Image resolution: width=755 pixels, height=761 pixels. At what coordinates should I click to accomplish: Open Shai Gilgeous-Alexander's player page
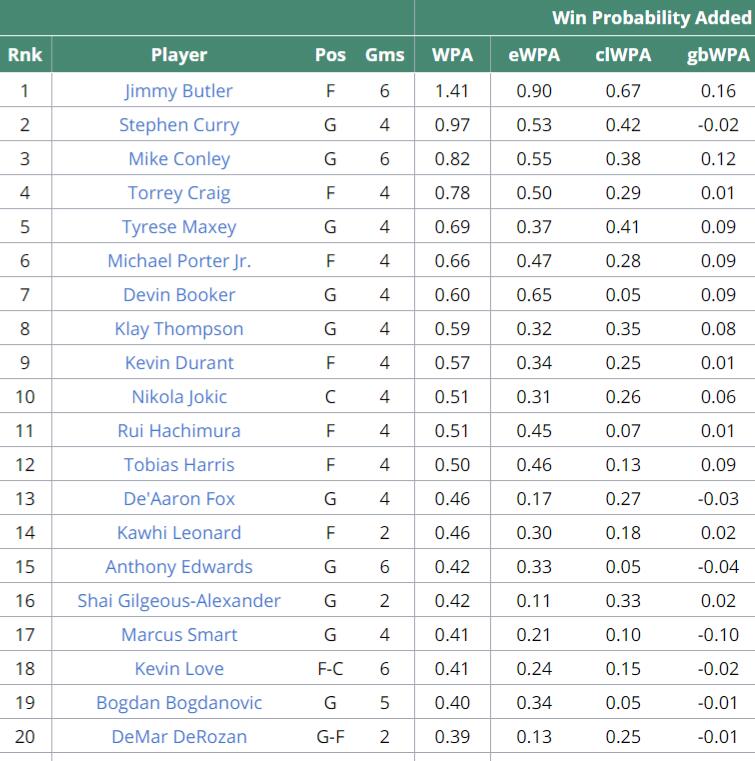tap(179, 601)
